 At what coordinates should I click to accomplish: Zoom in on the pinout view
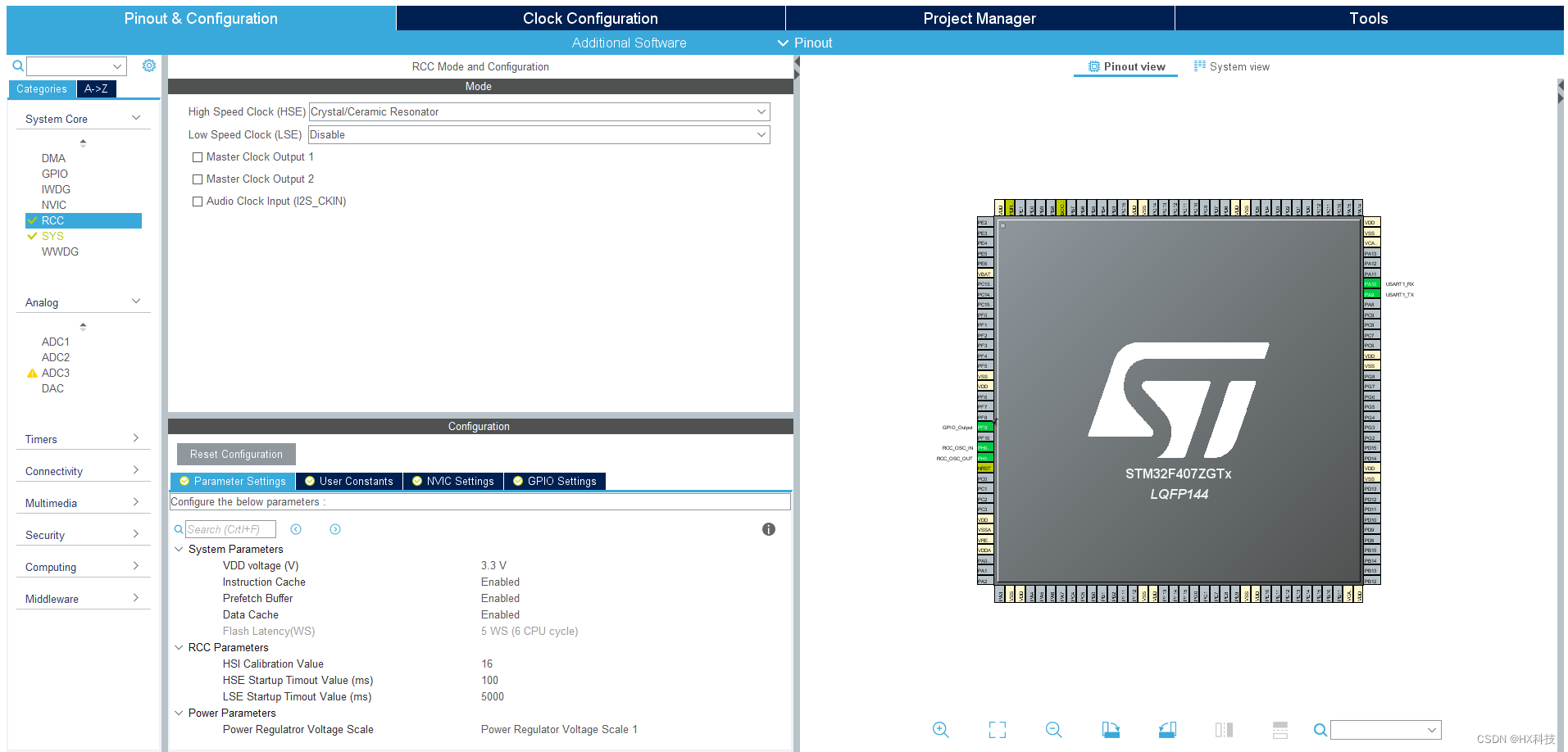[x=940, y=729]
